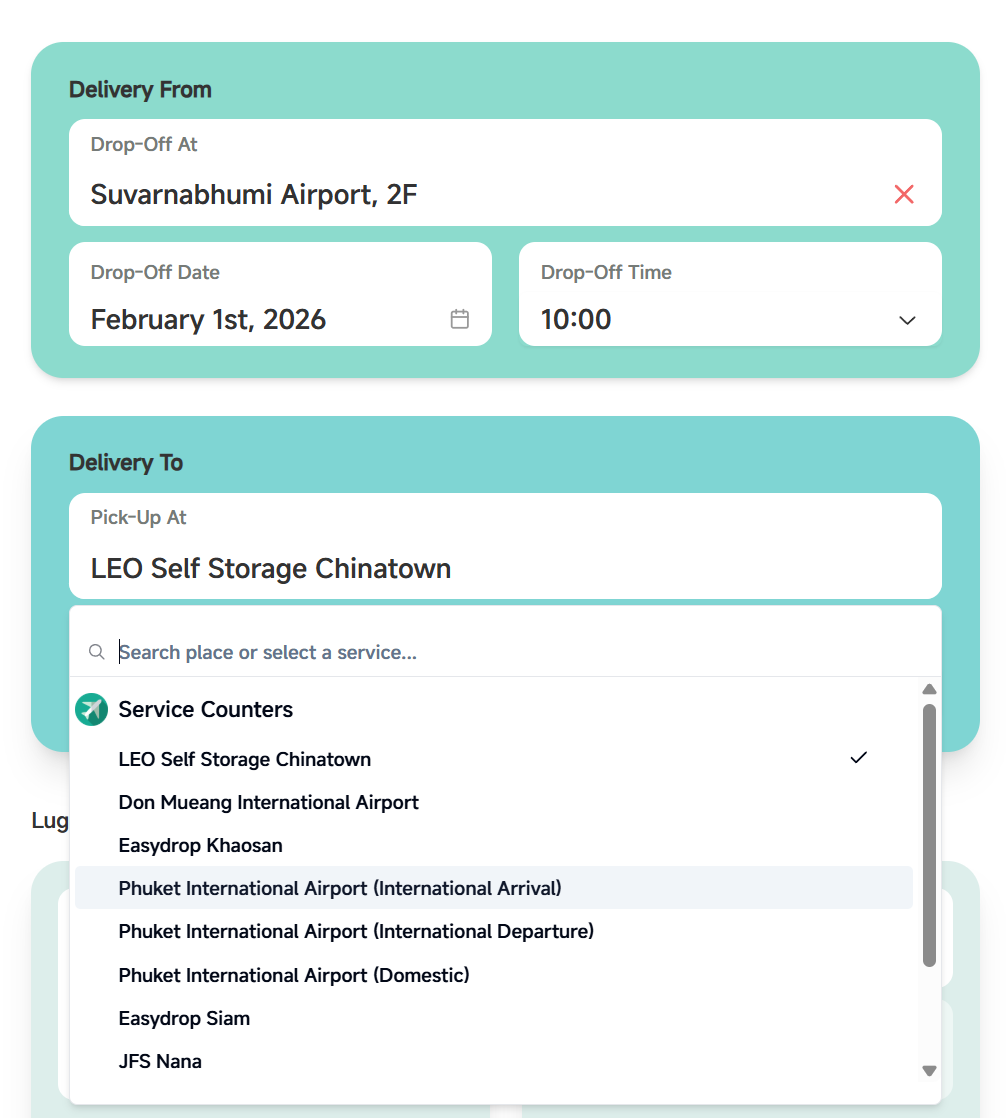Choose Phuket International Airport (Domestic)
1006x1118 pixels.
click(x=294, y=974)
